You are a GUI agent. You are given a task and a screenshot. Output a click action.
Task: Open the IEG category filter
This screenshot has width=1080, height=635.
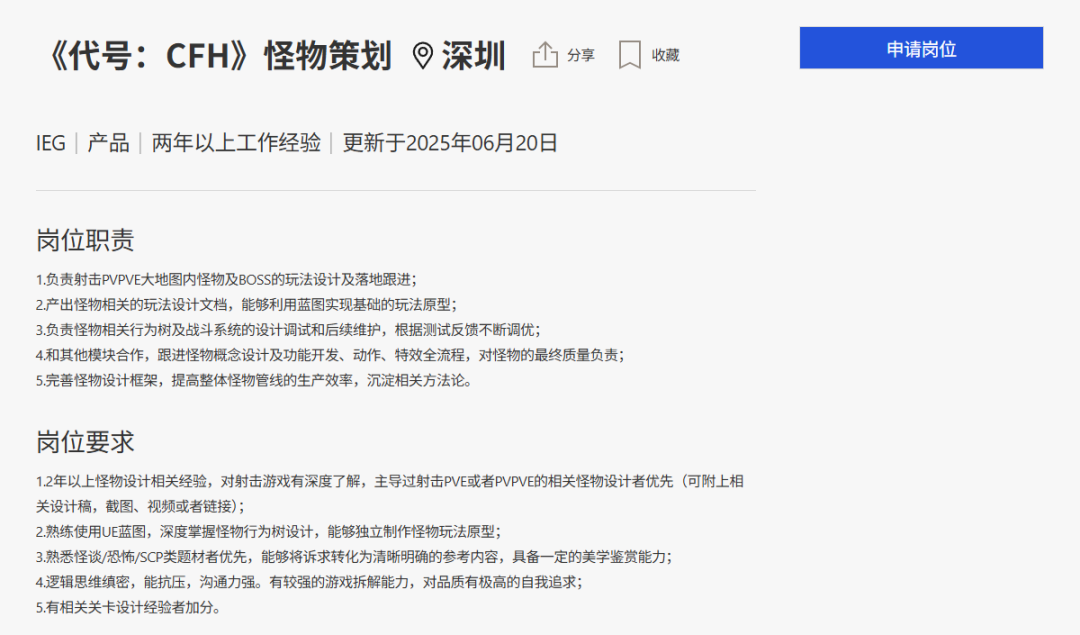click(x=50, y=144)
